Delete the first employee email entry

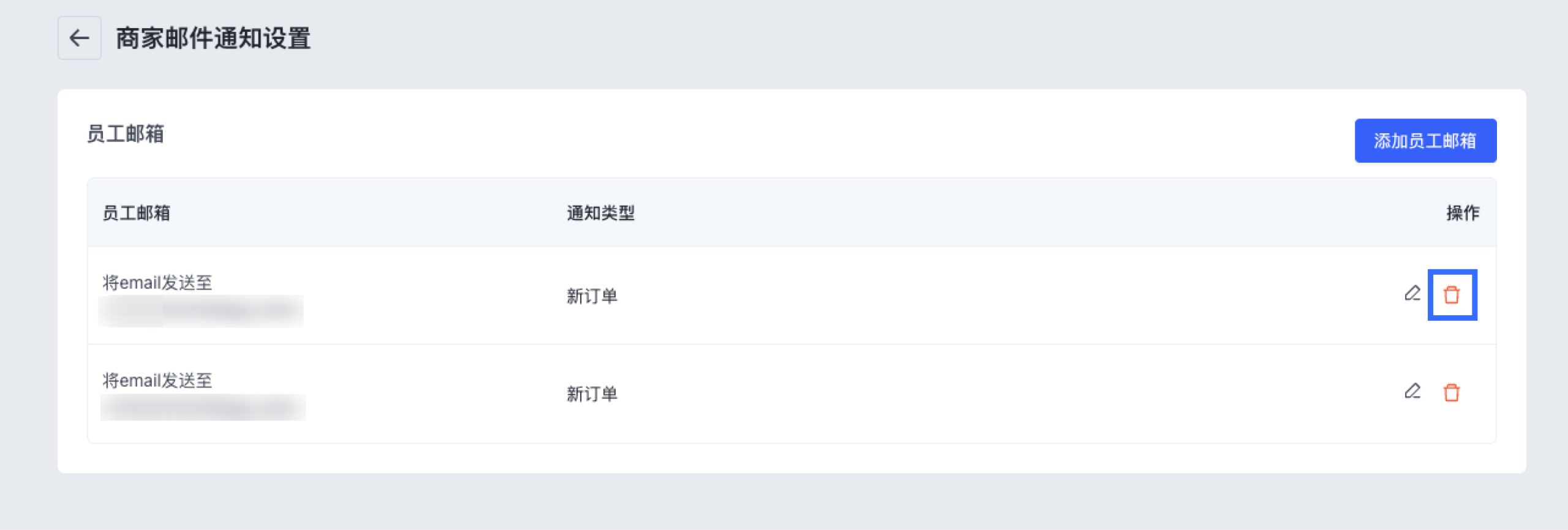(x=1452, y=295)
